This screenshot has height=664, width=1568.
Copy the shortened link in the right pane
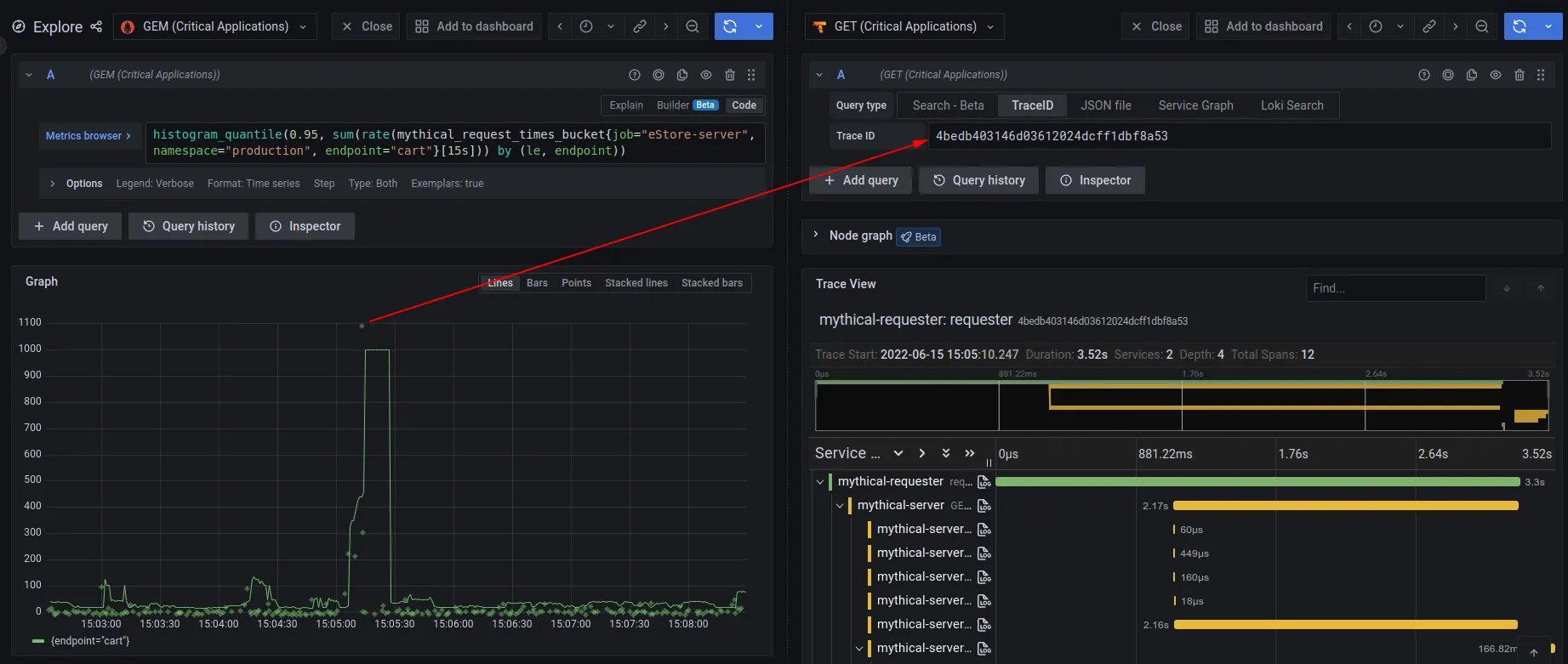[1429, 26]
